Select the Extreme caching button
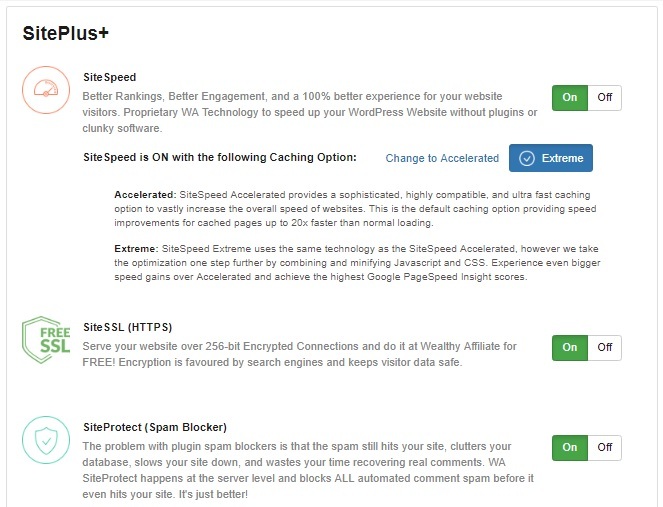This screenshot has height=507, width=663. [x=551, y=158]
